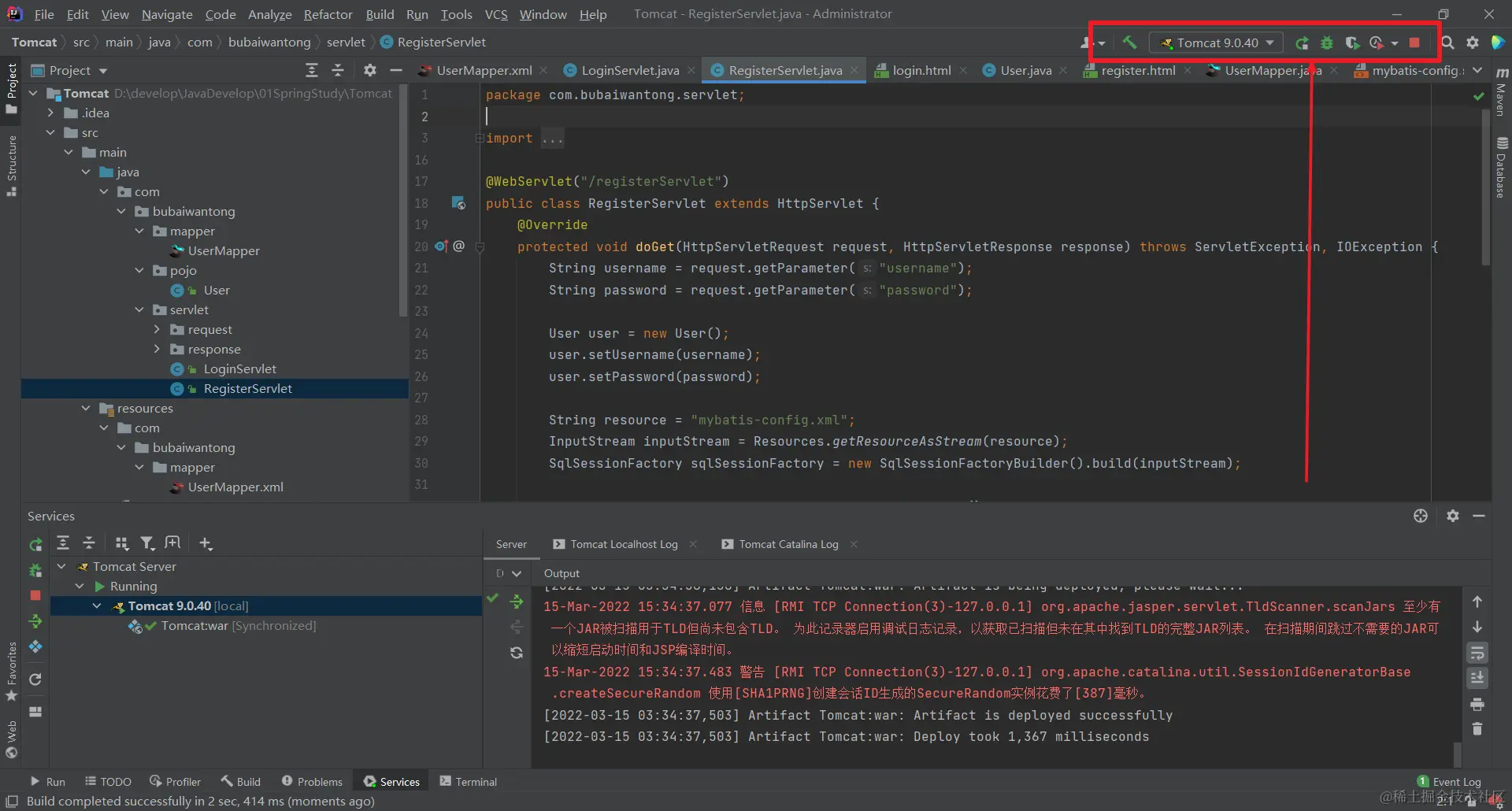Image resolution: width=1512 pixels, height=811 pixels.
Task: Click the bubaiwantong breadcrumb in the navigation bar
Action: tap(269, 42)
